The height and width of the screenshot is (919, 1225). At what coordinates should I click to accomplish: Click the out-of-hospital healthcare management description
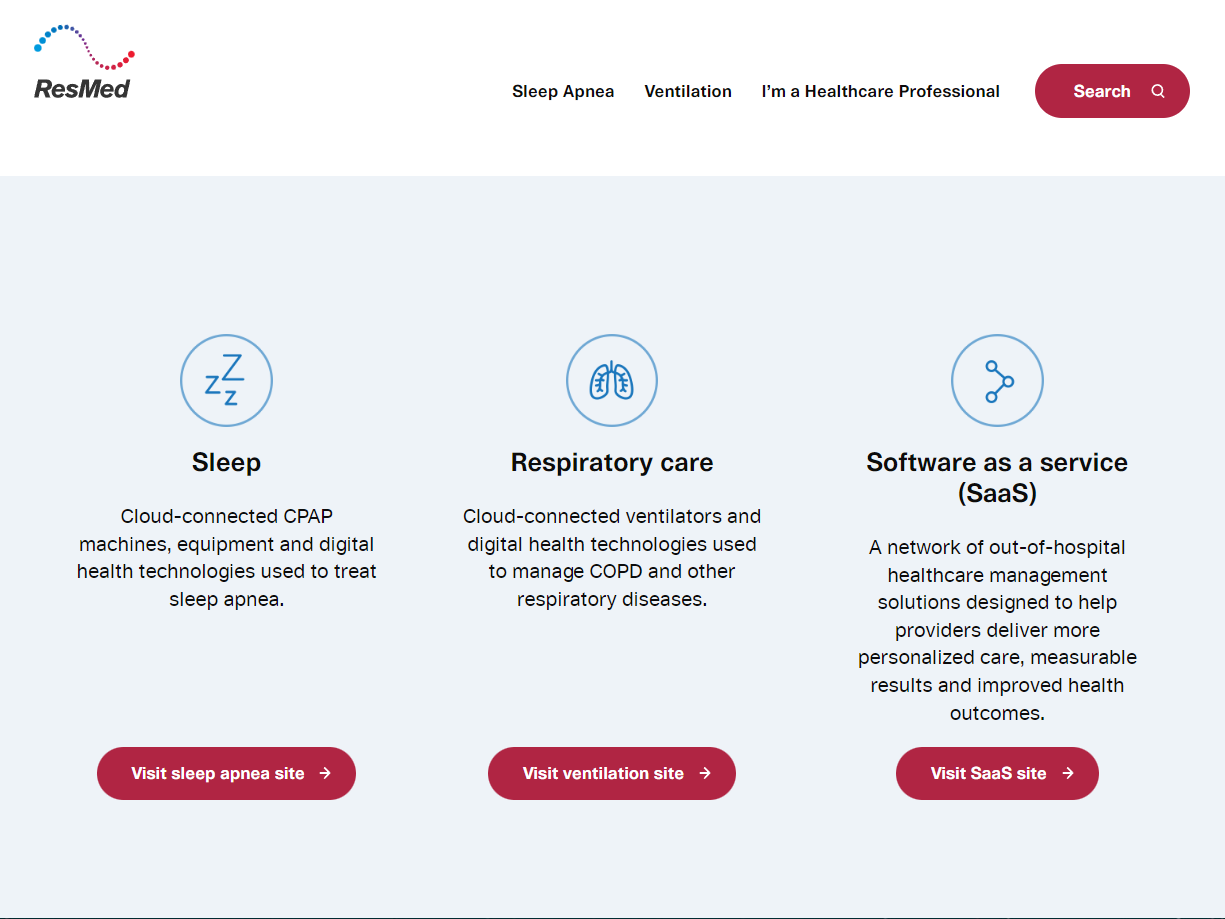[997, 630]
